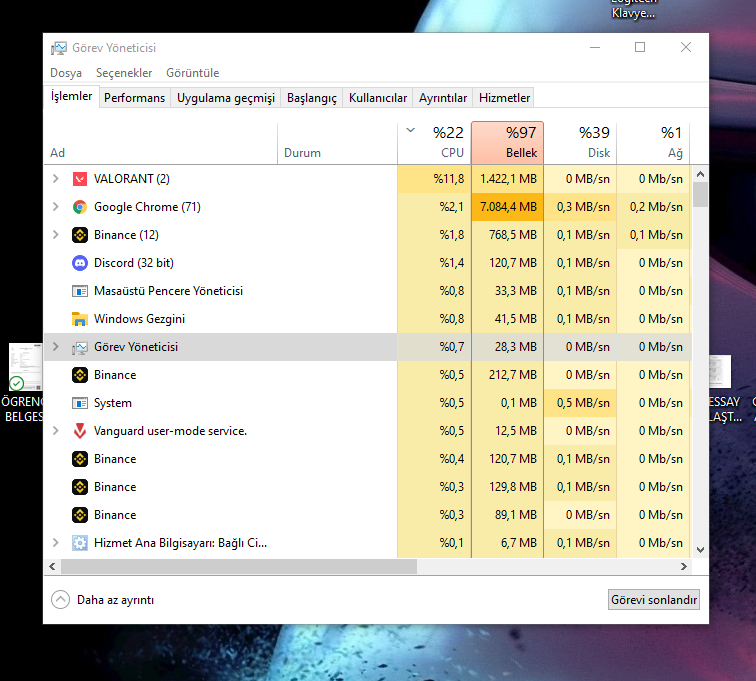Click vertical scrollbar up arrow
The height and width of the screenshot is (681, 756).
[701, 174]
